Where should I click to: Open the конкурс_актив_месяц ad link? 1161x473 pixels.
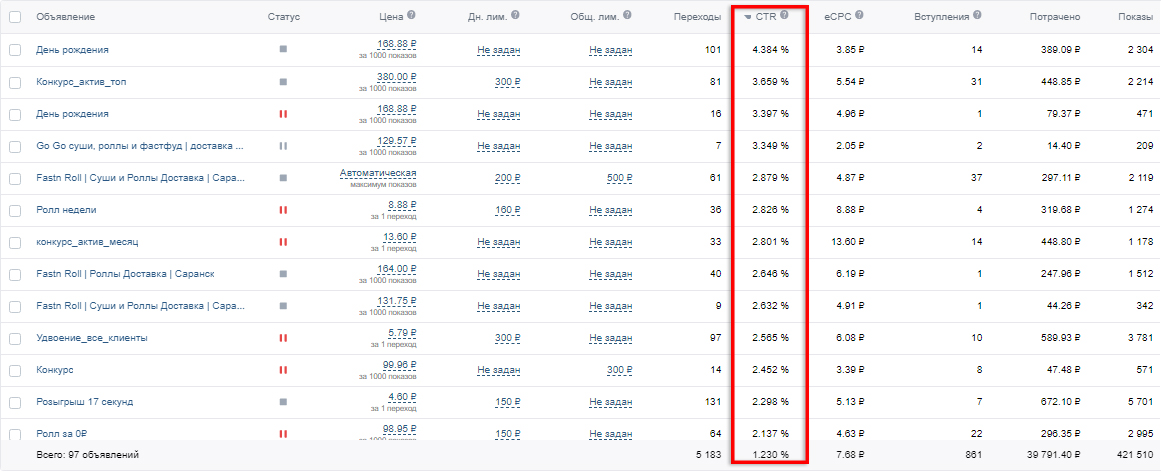point(87,242)
